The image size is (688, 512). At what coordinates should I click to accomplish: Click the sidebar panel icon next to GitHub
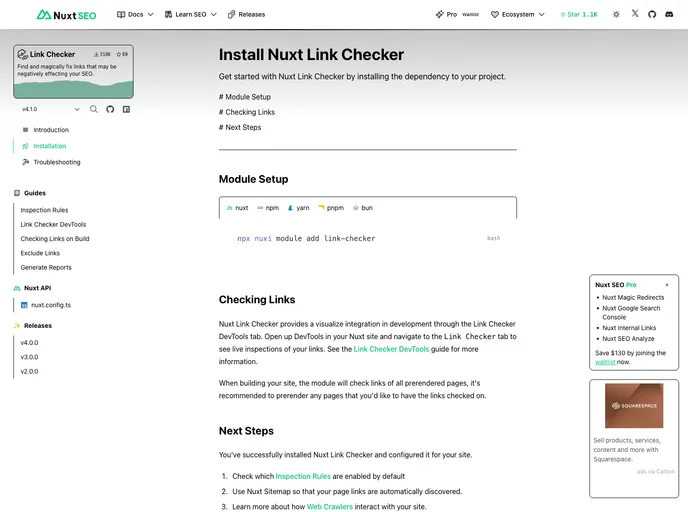126,109
